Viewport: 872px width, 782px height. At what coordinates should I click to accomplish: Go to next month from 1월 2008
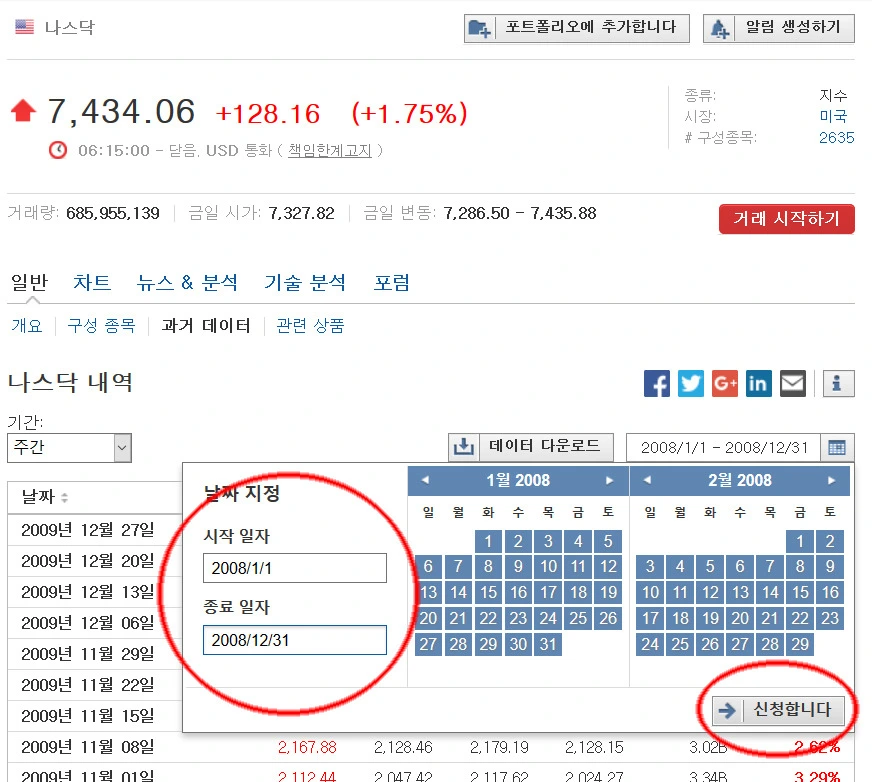click(x=610, y=480)
